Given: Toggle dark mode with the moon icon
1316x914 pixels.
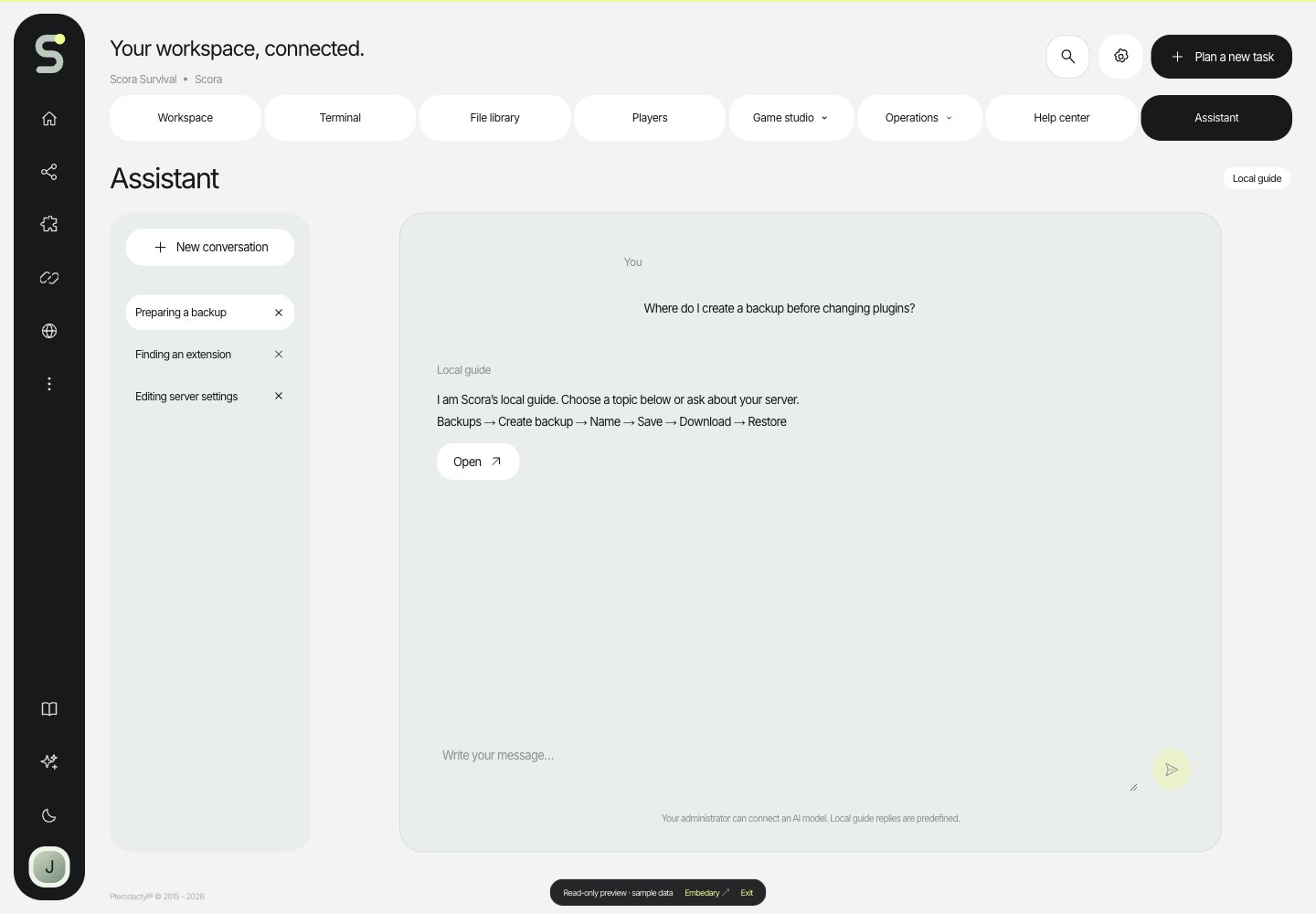Looking at the screenshot, I should (49, 815).
